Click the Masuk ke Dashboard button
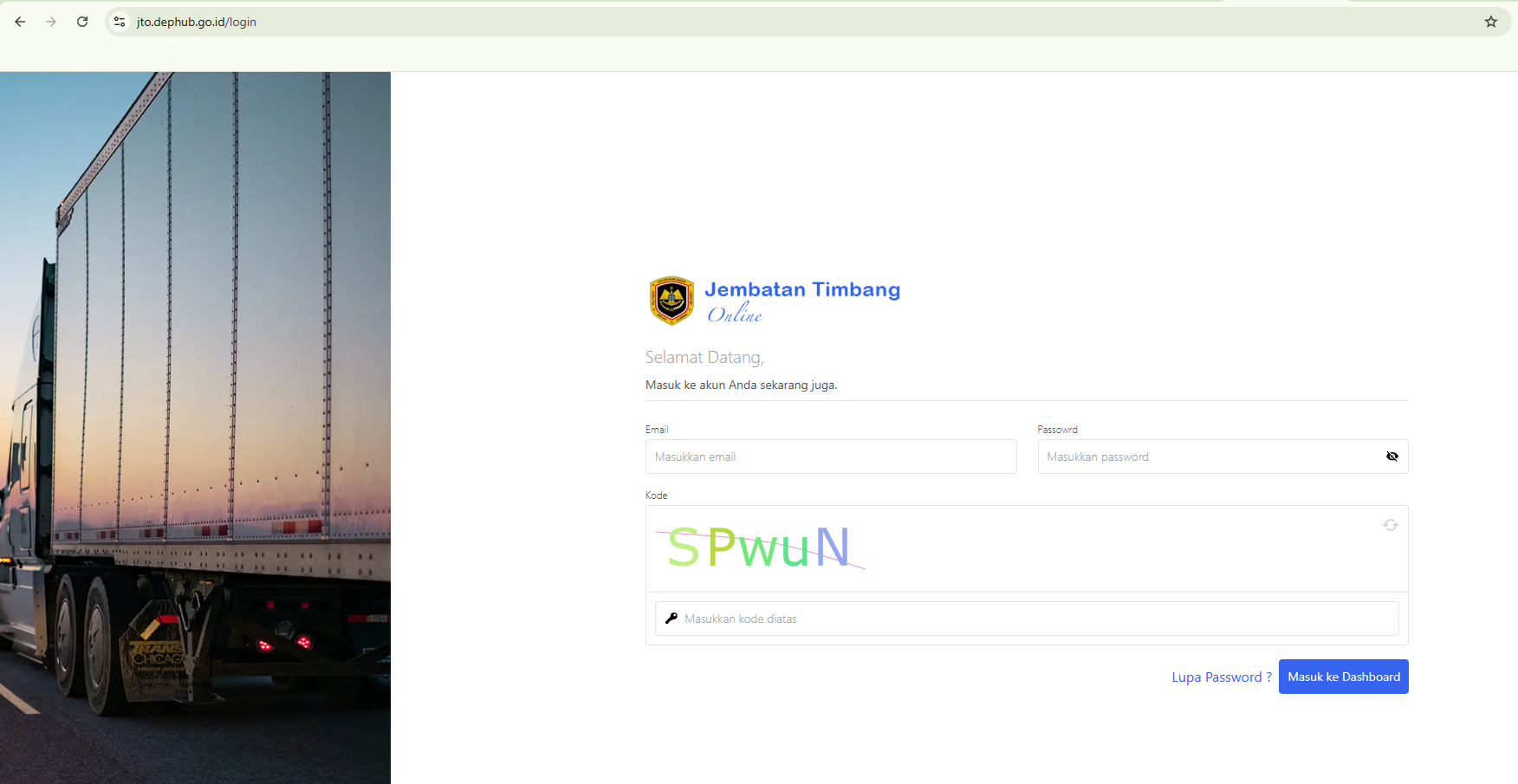The height and width of the screenshot is (784, 1518). click(x=1344, y=677)
